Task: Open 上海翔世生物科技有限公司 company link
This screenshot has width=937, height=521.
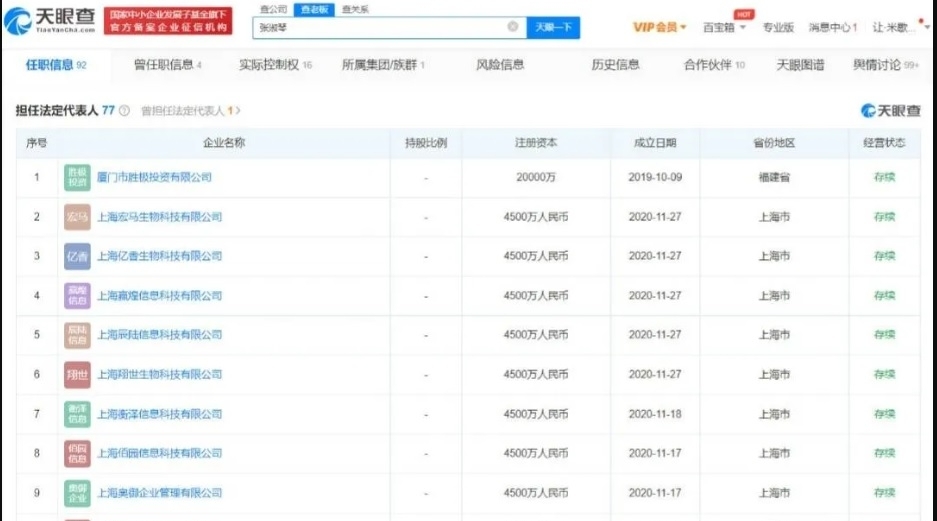Action: click(x=160, y=375)
